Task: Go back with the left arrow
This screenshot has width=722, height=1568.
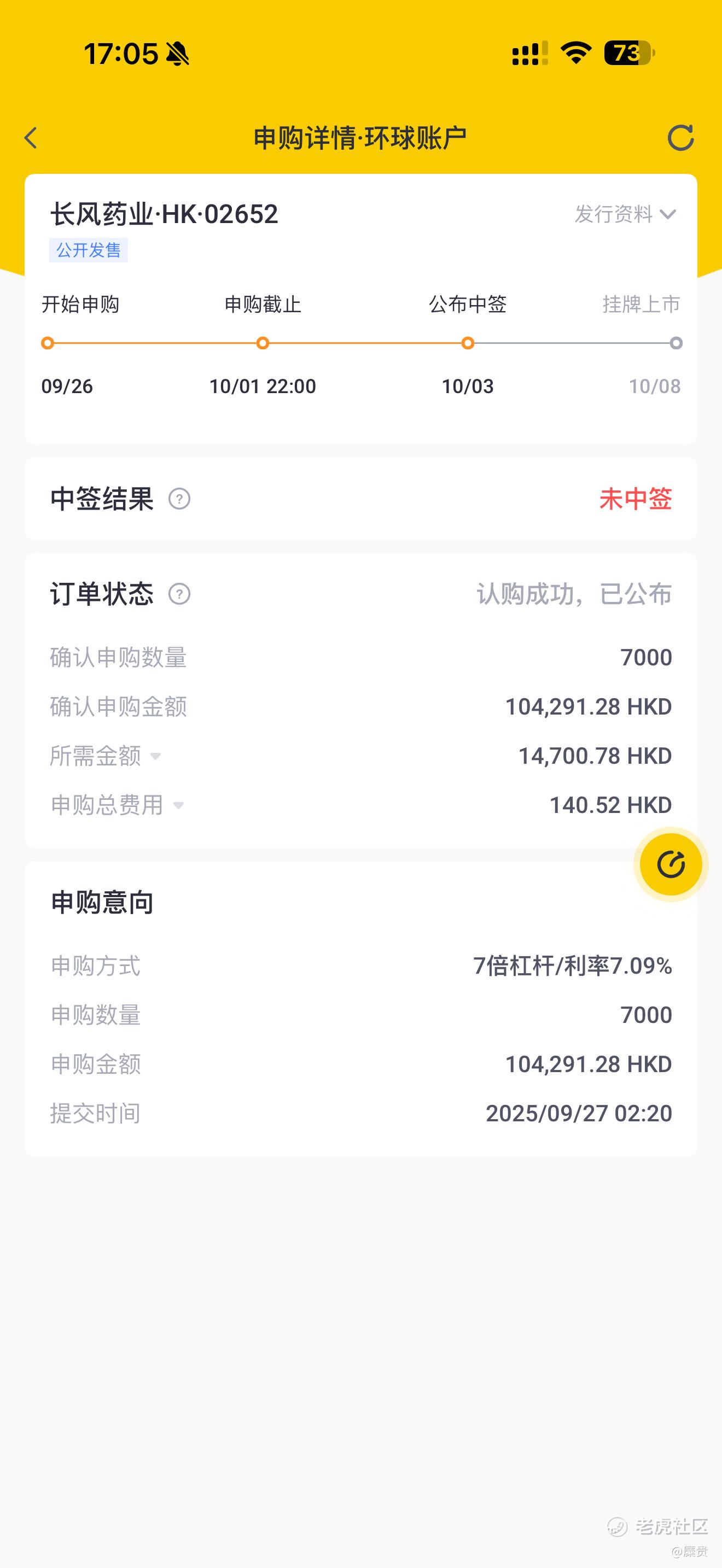Action: [31, 138]
